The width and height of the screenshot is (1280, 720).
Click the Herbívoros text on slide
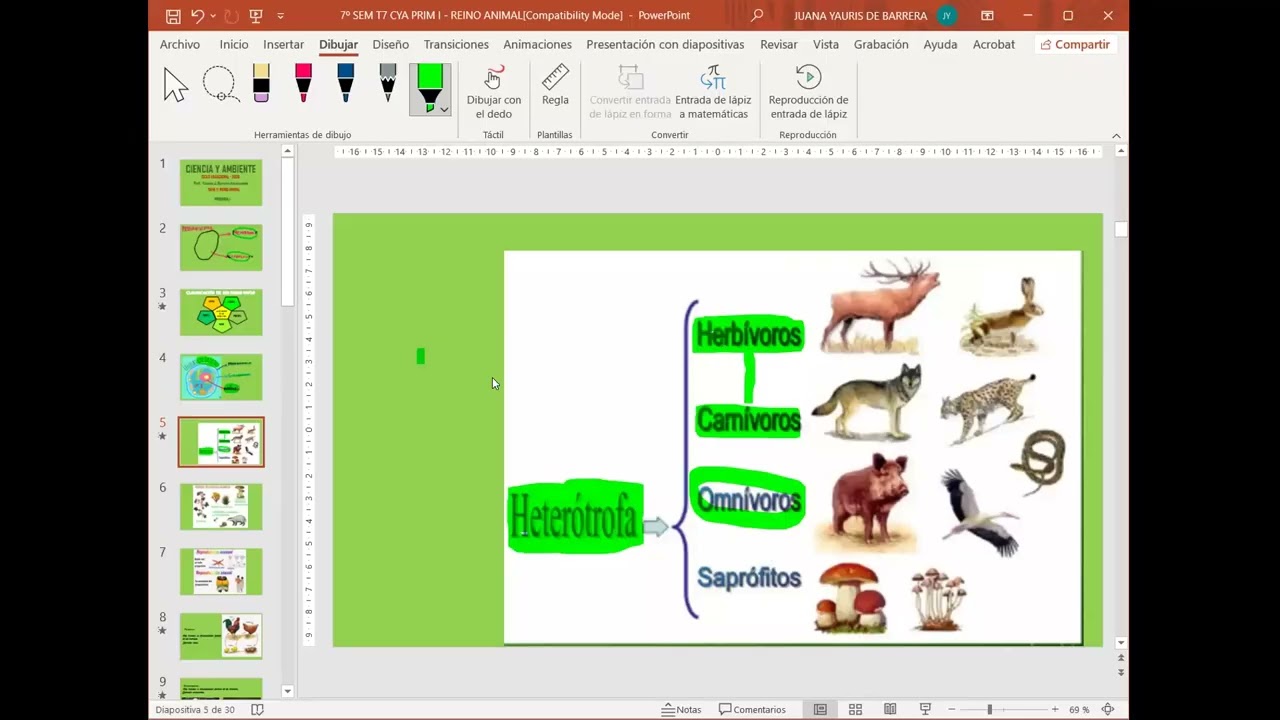[x=749, y=334]
